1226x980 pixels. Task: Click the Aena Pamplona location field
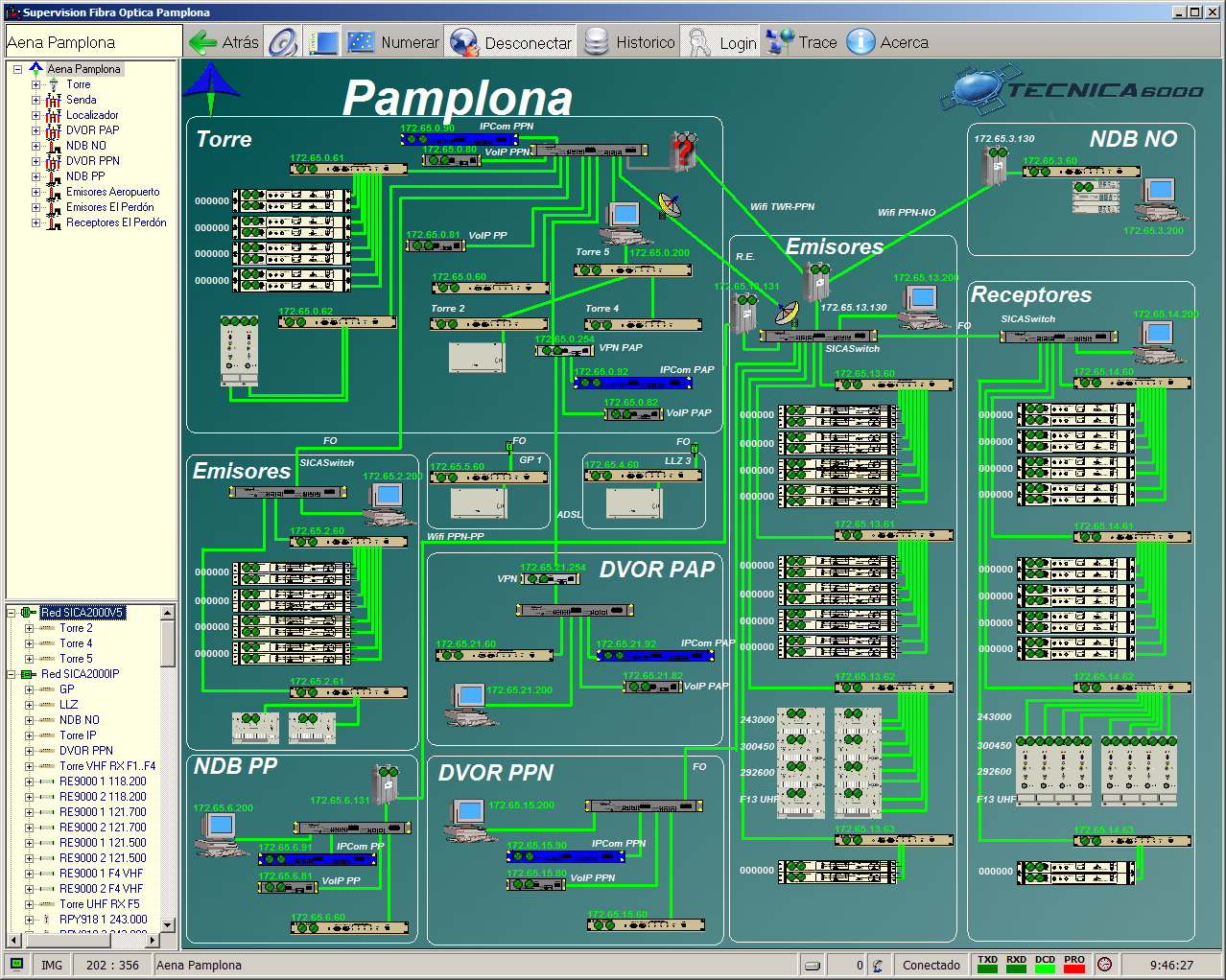(93, 42)
